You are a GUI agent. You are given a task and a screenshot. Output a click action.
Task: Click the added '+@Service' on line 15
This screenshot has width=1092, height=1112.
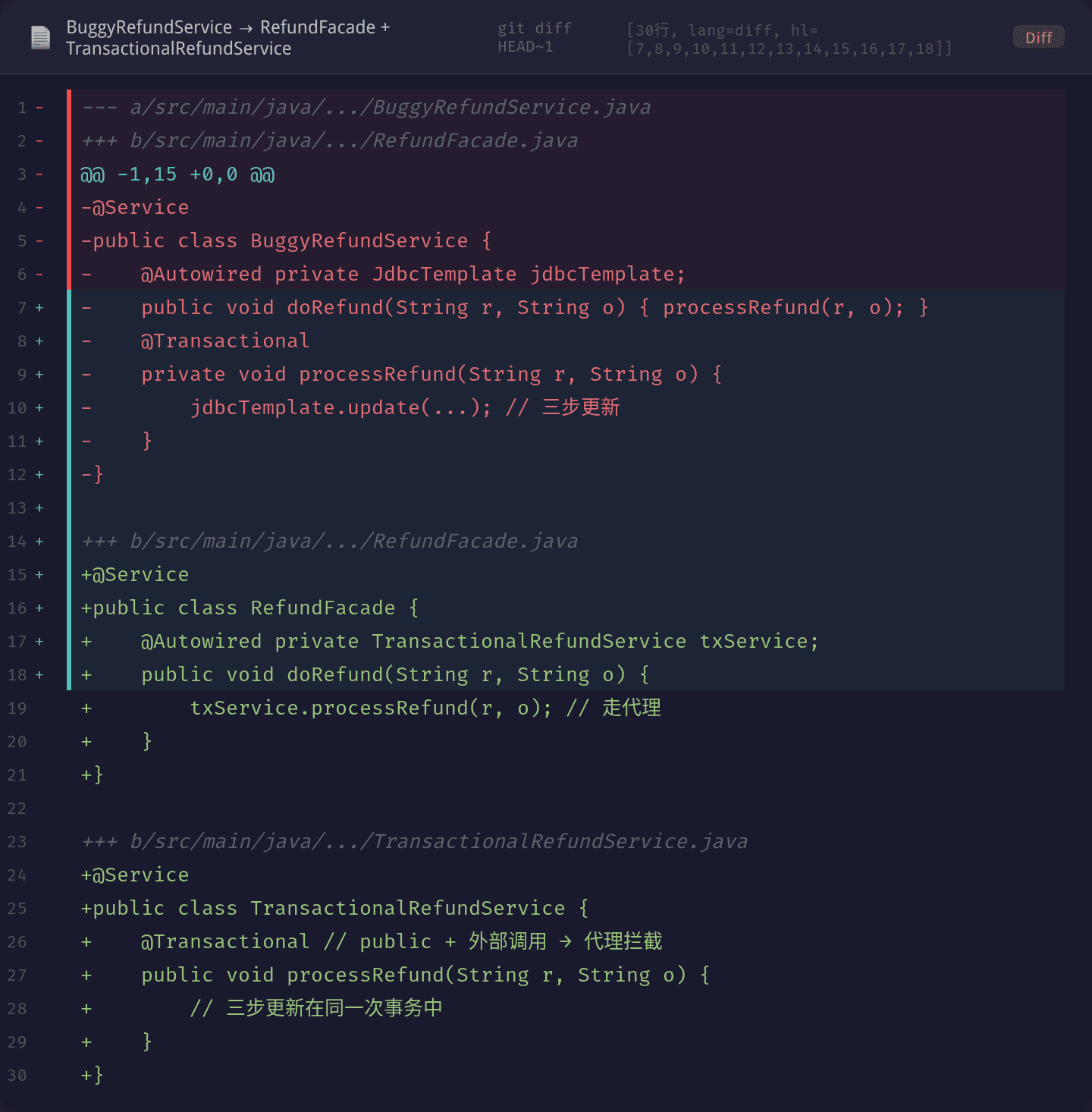click(135, 575)
